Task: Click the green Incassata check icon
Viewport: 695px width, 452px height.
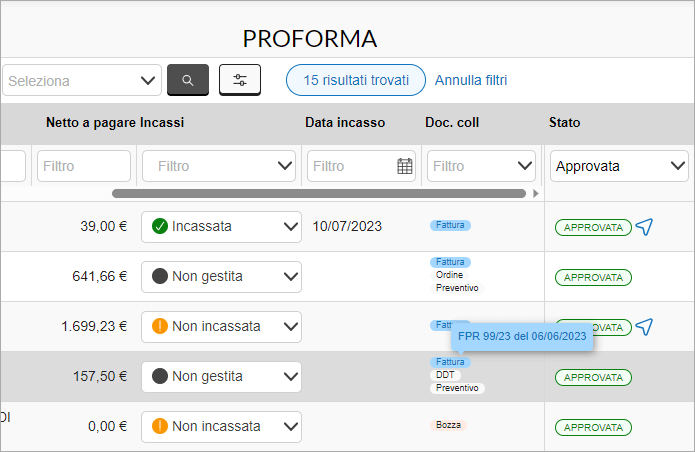Action: coord(160,226)
